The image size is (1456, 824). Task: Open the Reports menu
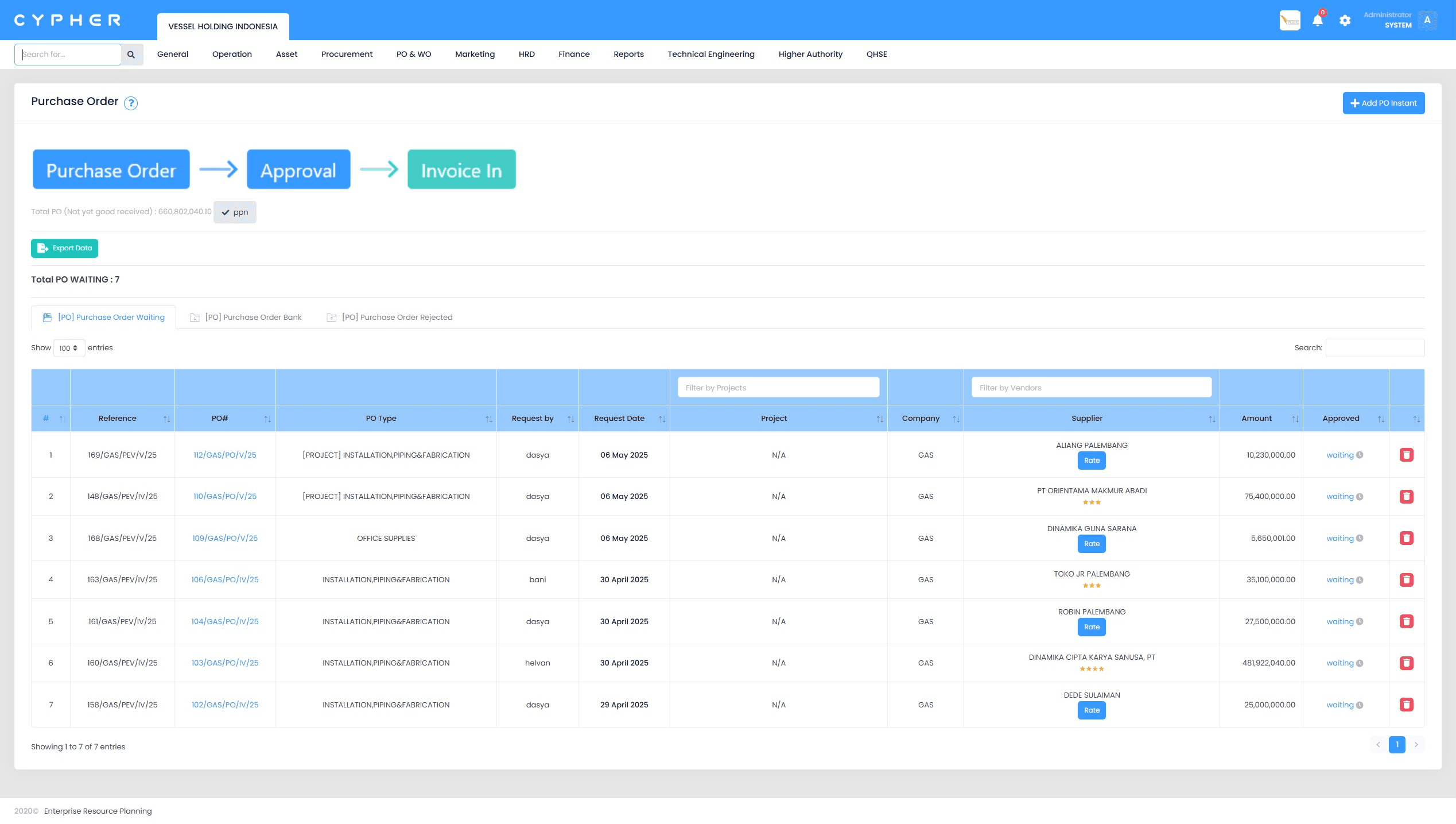point(628,55)
